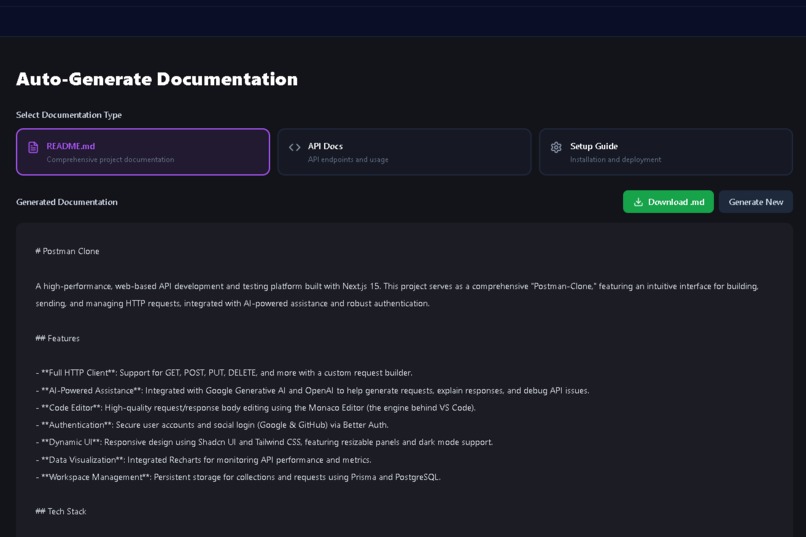Click 'Comprehensive project documentation' subtitle
Viewport: 806px width, 537px height.
click(111, 160)
